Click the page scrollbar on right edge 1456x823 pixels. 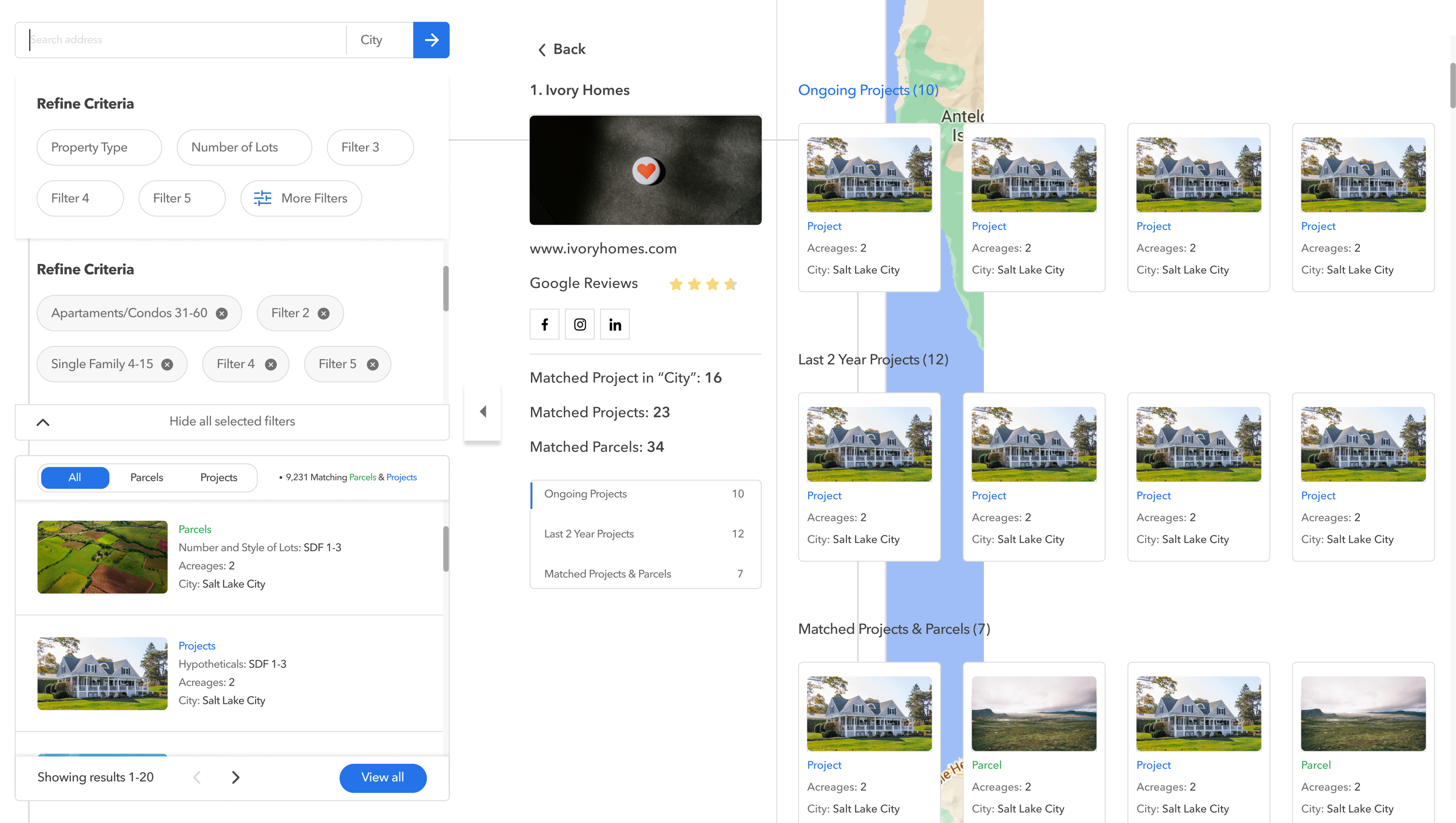(1453, 85)
